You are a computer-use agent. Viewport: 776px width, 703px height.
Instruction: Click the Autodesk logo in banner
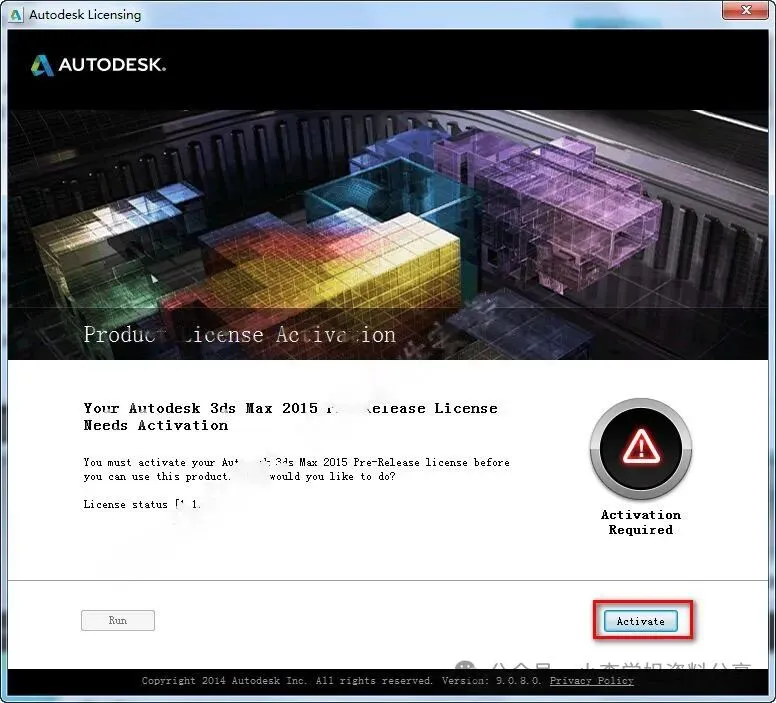98,65
